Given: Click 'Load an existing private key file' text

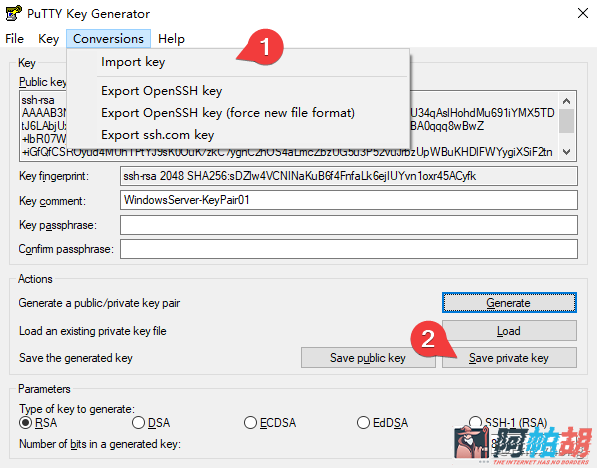Looking at the screenshot, I should (x=93, y=331).
